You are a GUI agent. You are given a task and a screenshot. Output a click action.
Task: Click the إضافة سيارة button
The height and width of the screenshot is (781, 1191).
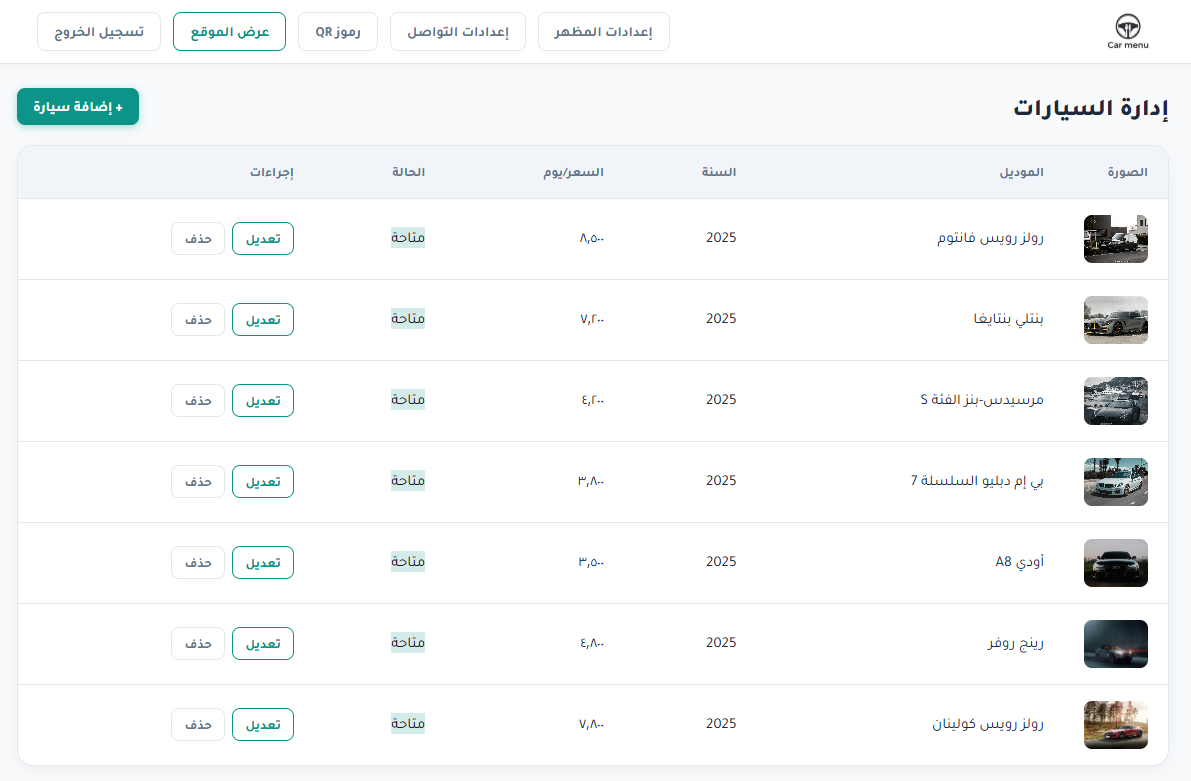[77, 106]
